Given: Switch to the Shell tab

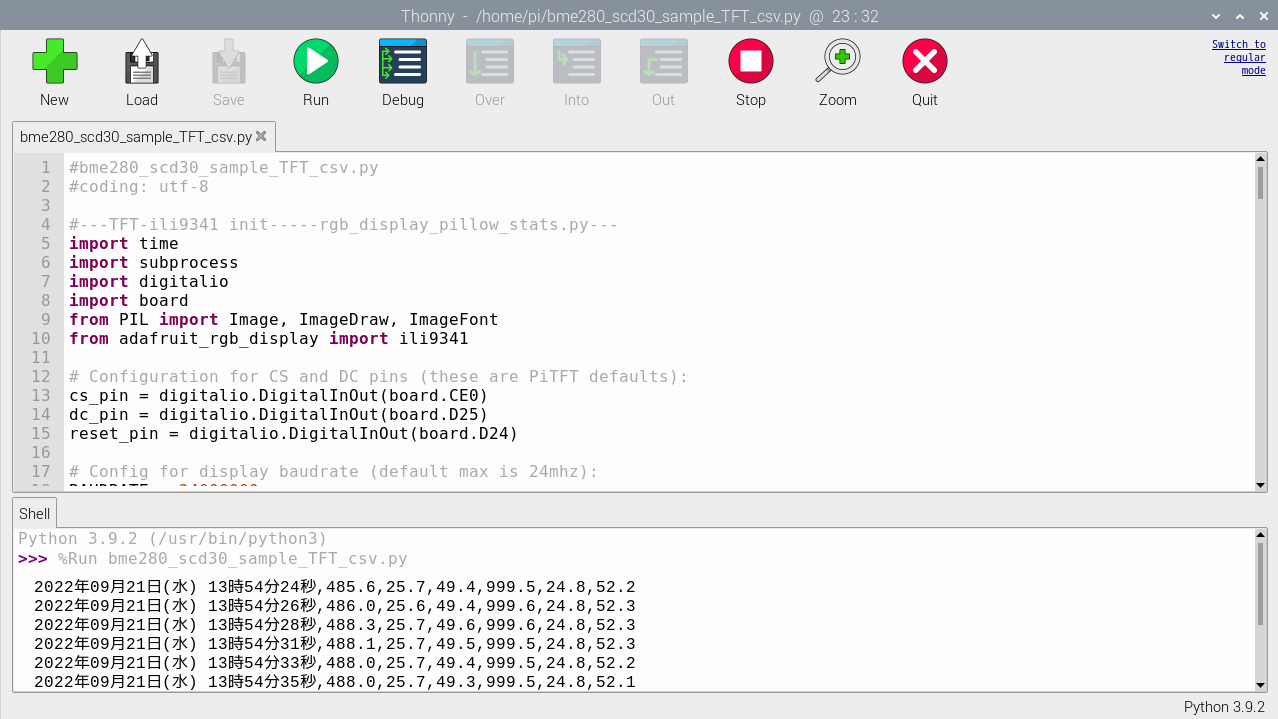Looking at the screenshot, I should 34,513.
